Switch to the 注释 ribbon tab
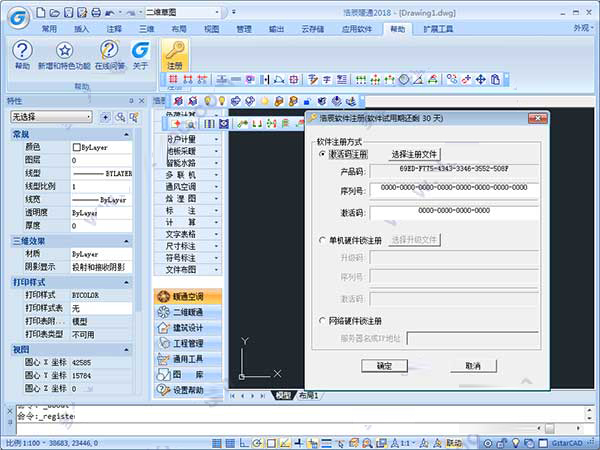Image resolution: width=600 pixels, height=450 pixels. click(114, 29)
